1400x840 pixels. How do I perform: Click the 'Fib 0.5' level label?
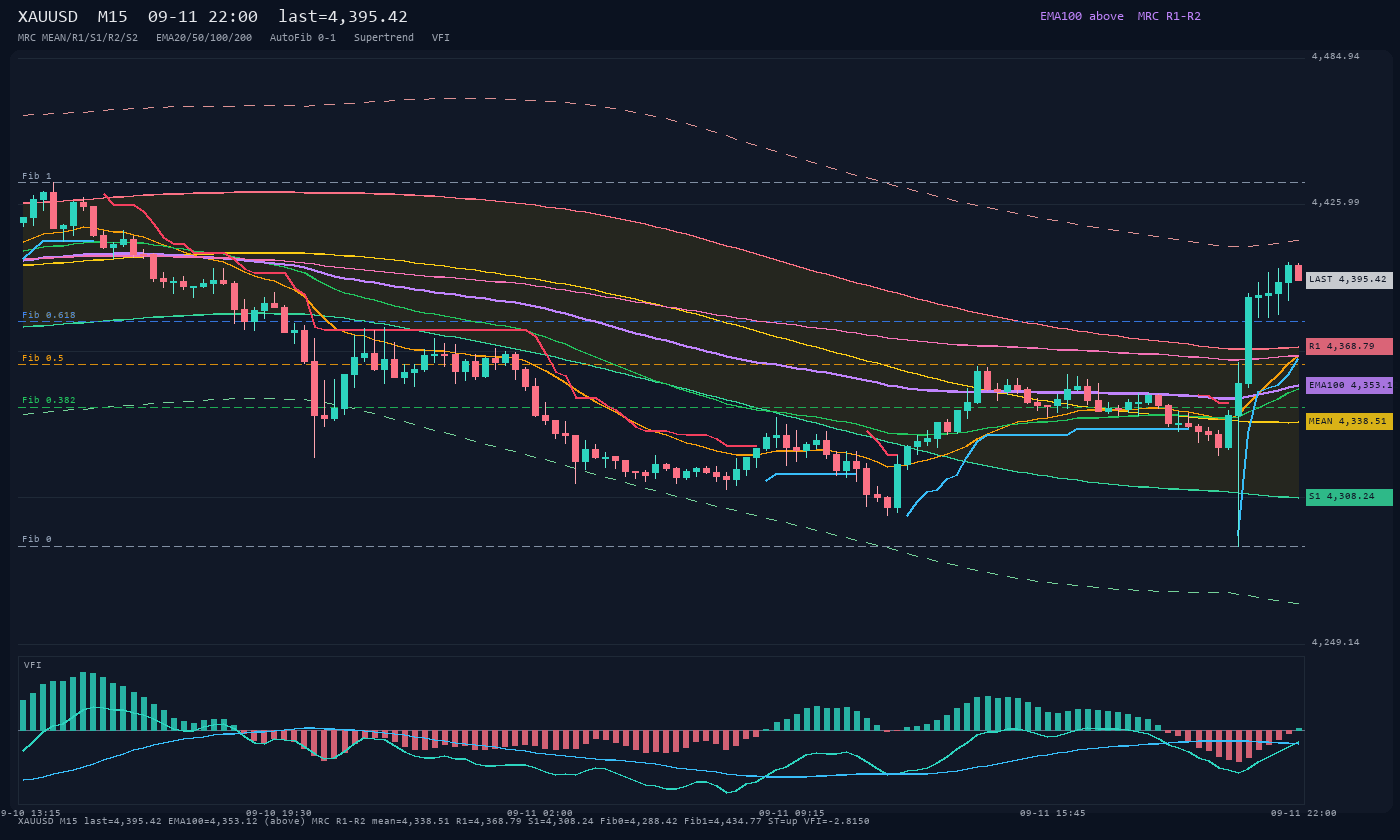click(43, 358)
